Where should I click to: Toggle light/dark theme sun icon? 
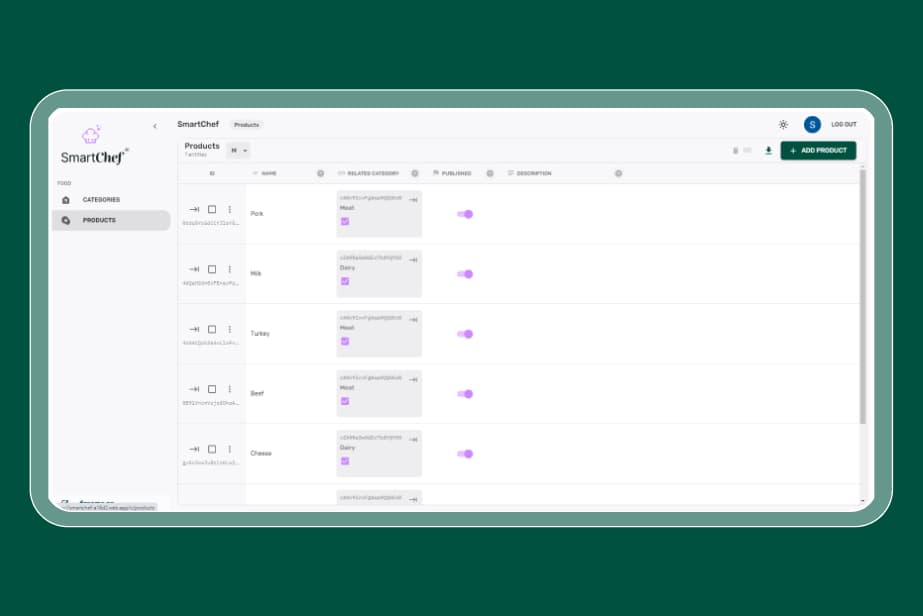(x=783, y=125)
